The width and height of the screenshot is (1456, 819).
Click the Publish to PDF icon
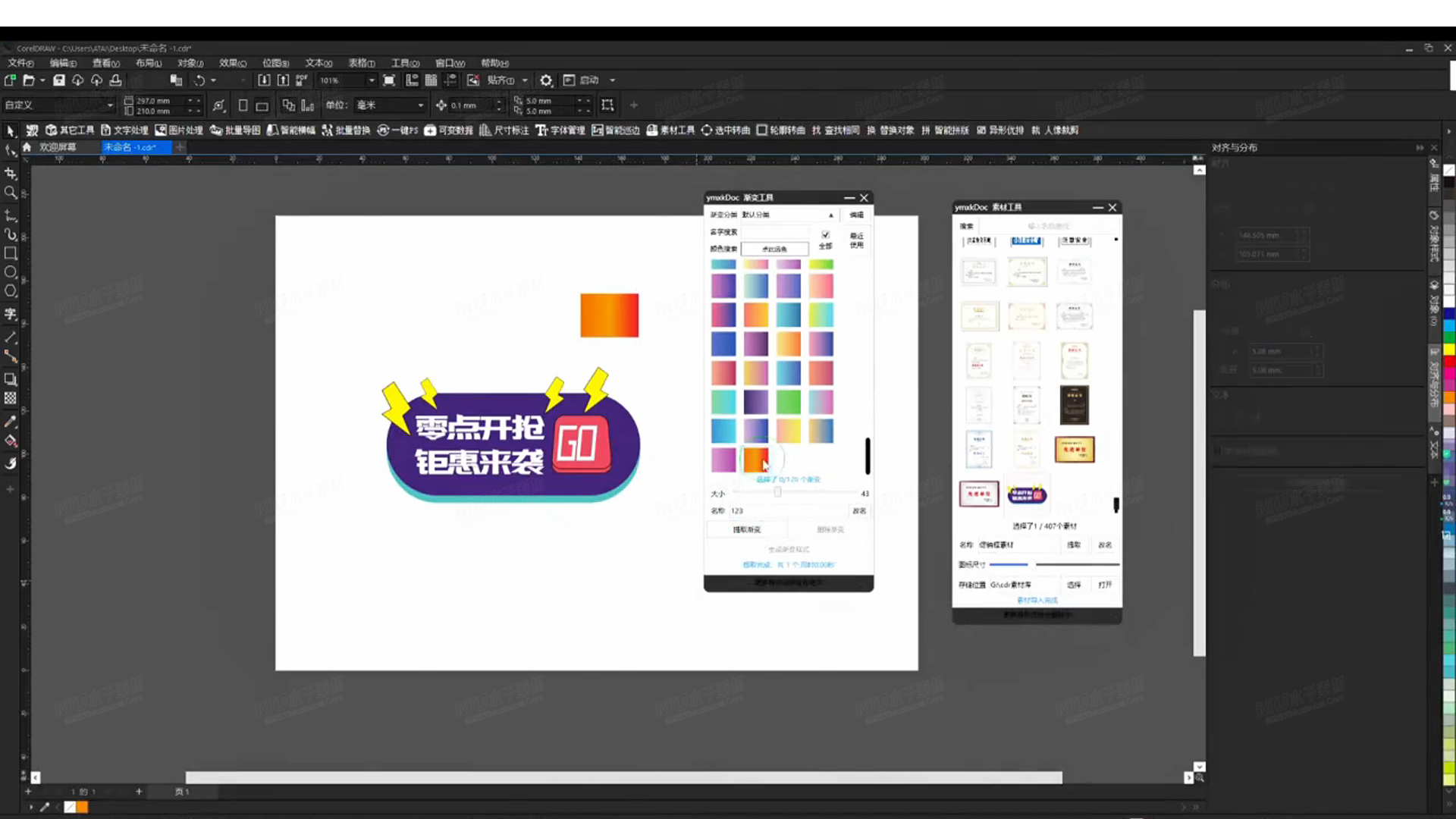point(302,80)
